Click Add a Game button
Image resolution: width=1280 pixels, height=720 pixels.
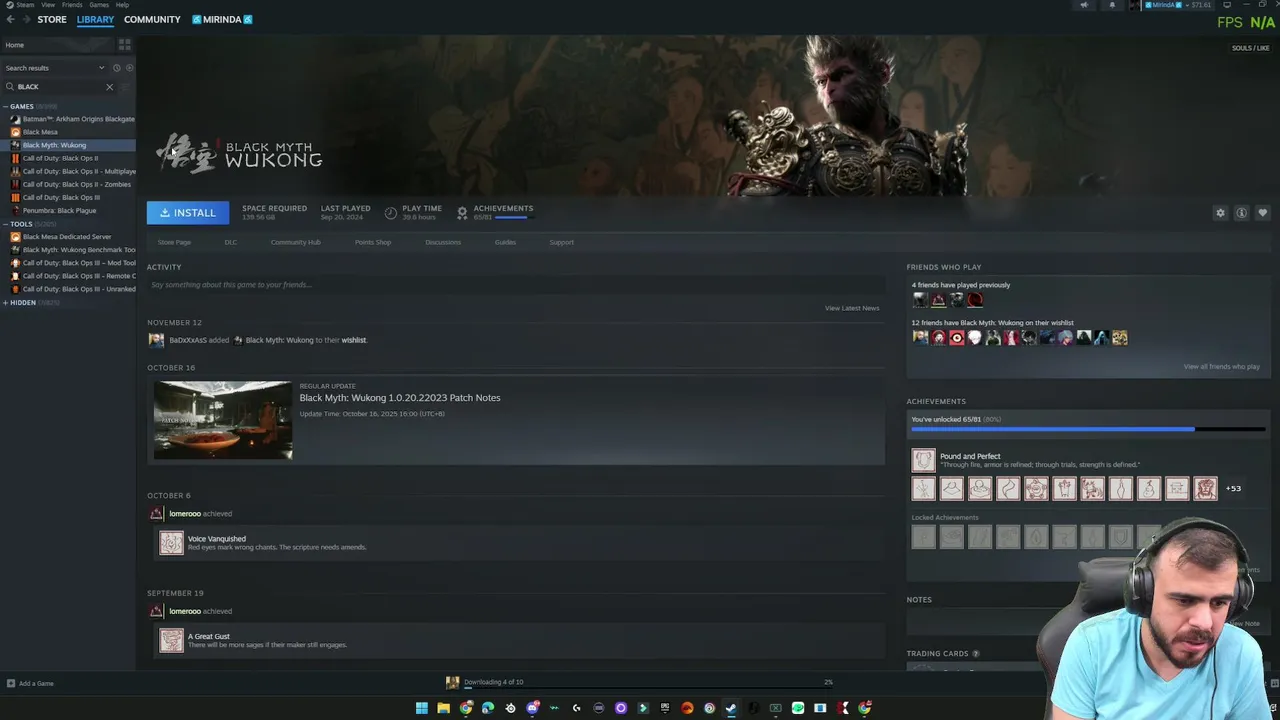30,684
